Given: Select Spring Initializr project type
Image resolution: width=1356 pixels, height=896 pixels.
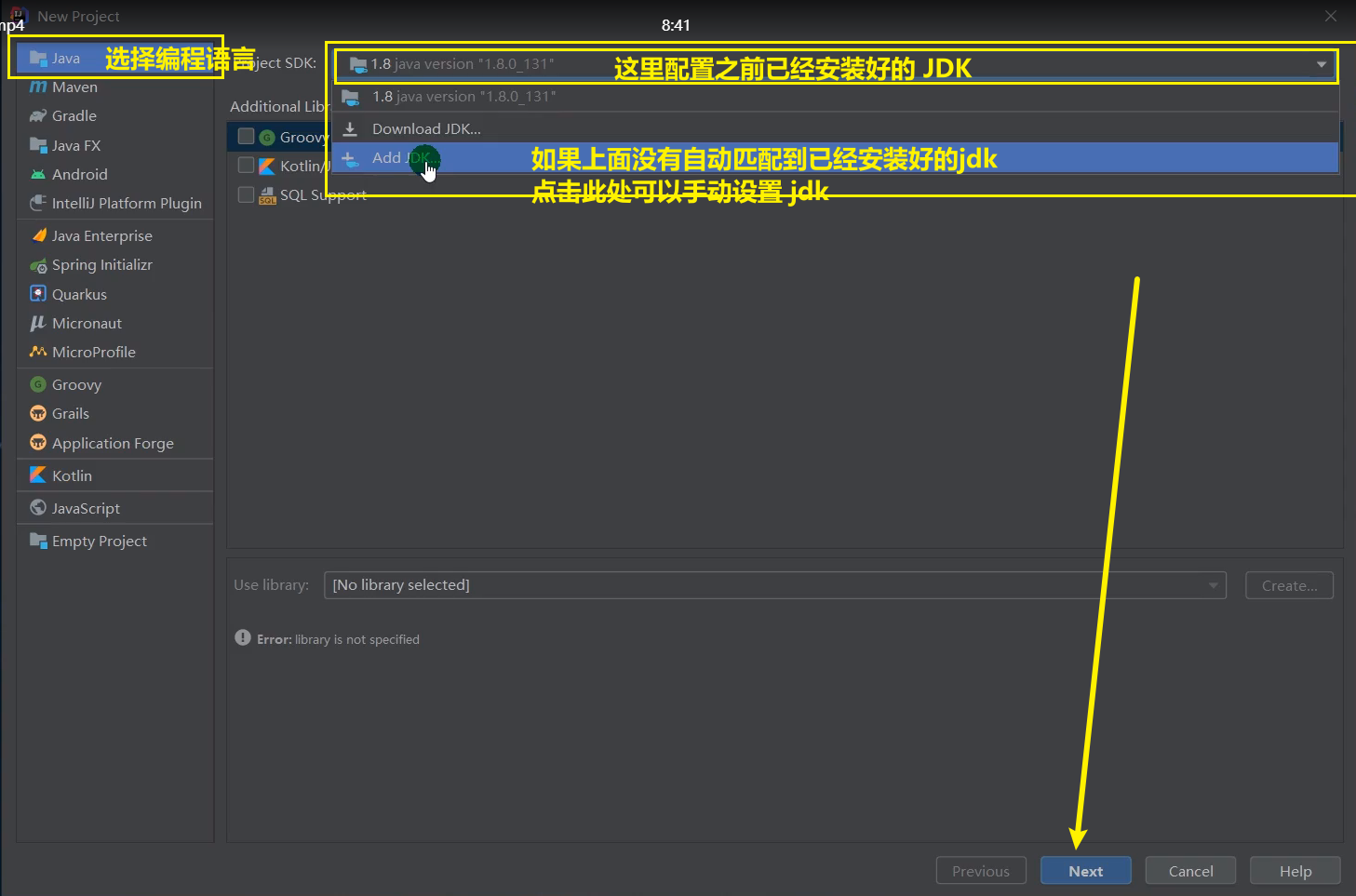Looking at the screenshot, I should 114,265.
